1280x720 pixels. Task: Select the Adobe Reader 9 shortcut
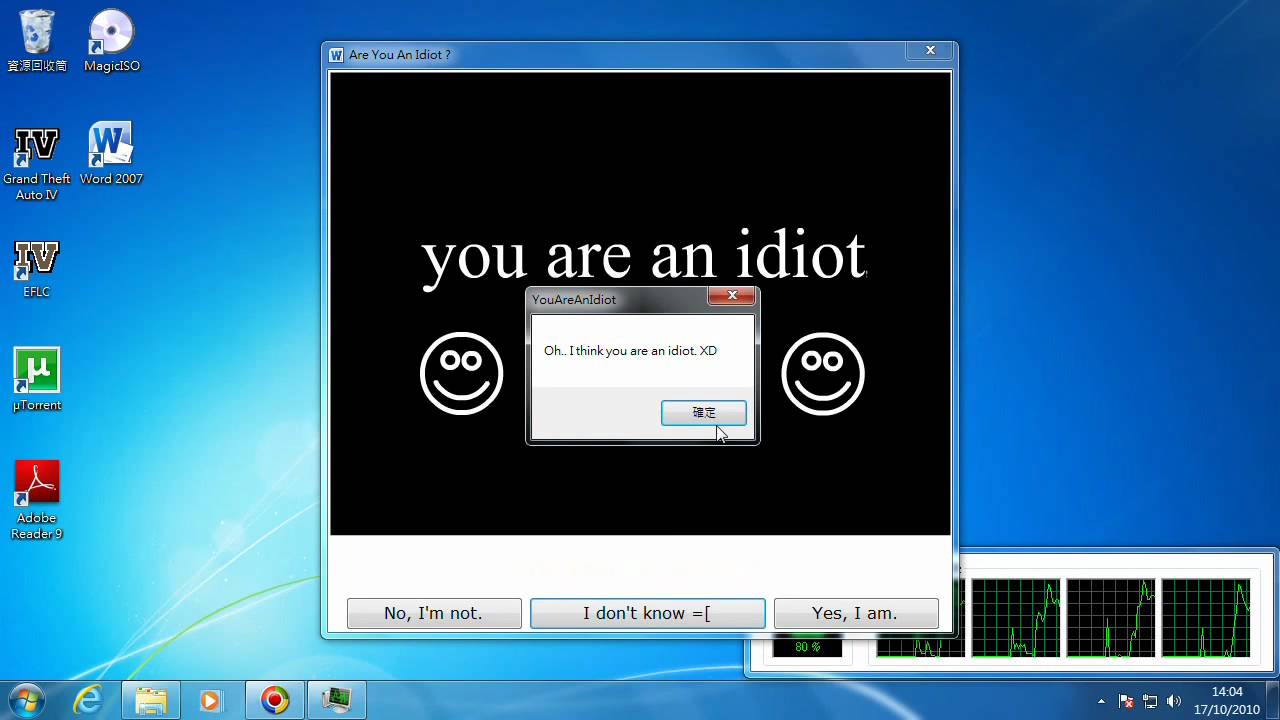[37, 500]
